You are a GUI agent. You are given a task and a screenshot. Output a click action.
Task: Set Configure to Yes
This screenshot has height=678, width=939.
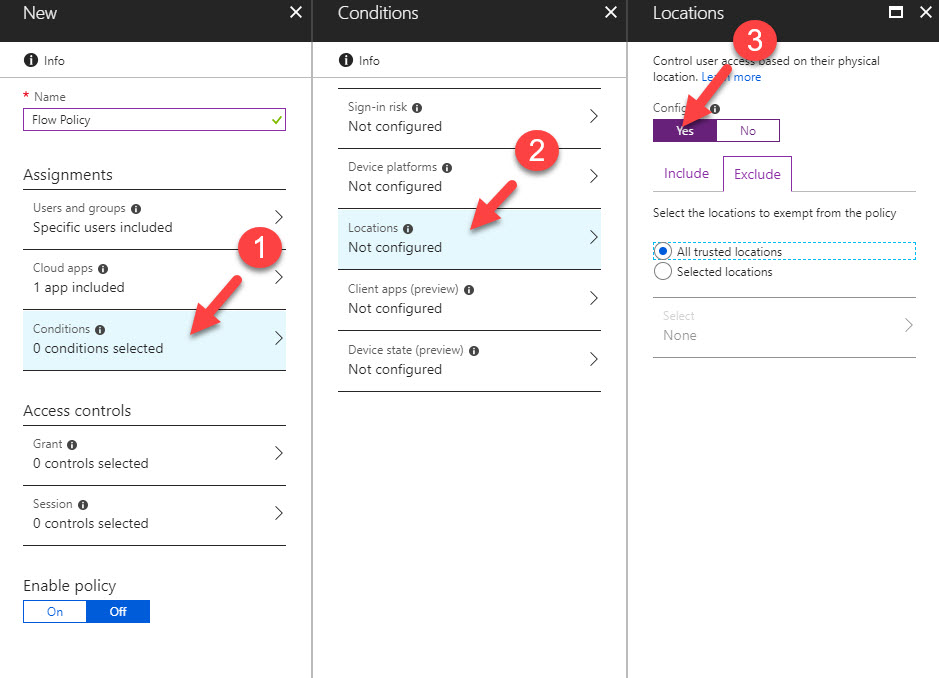click(684, 131)
